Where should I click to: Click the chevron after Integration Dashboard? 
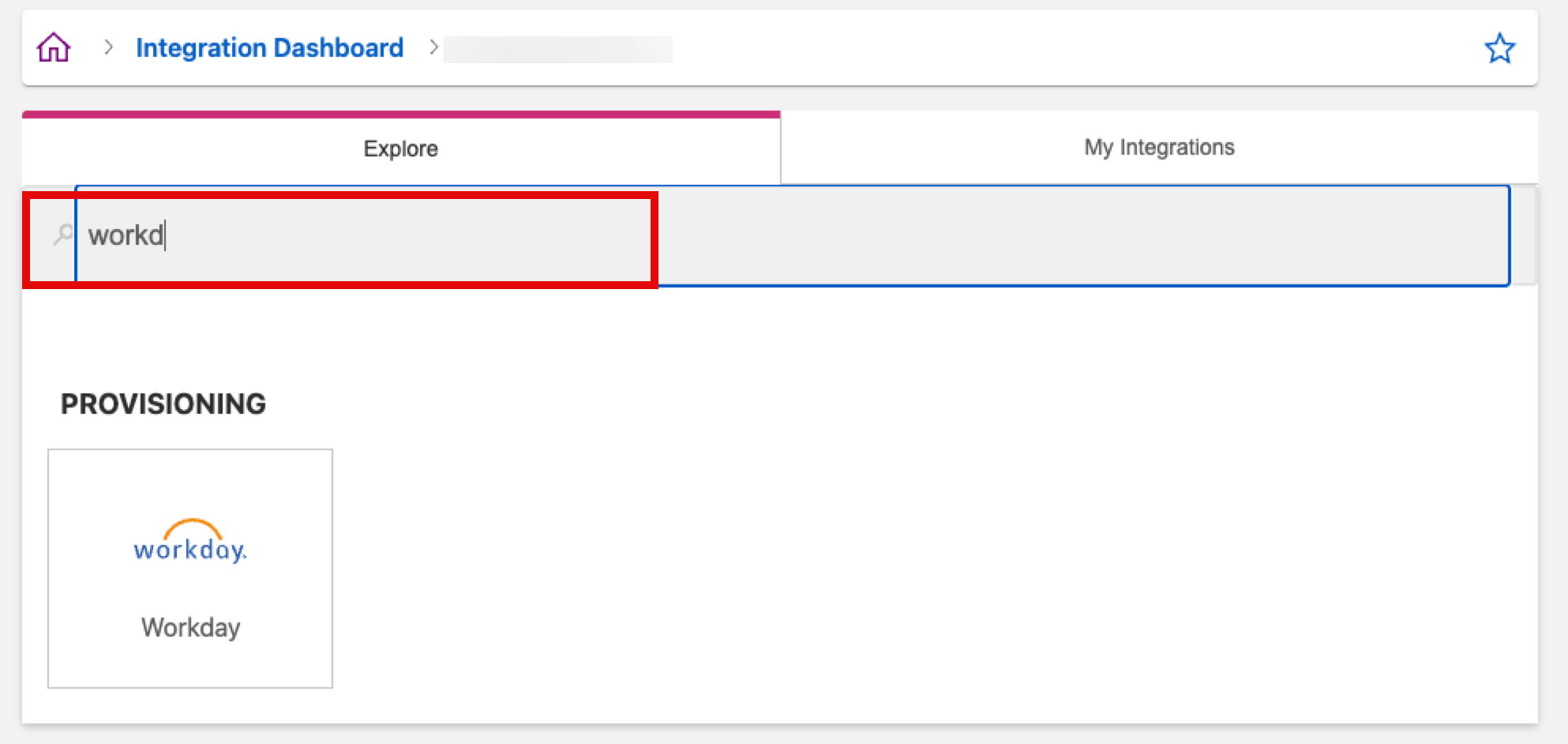pos(433,47)
